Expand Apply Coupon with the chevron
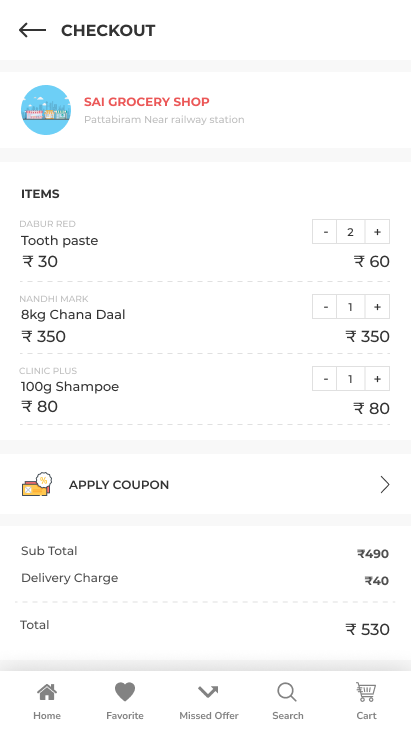 384,485
